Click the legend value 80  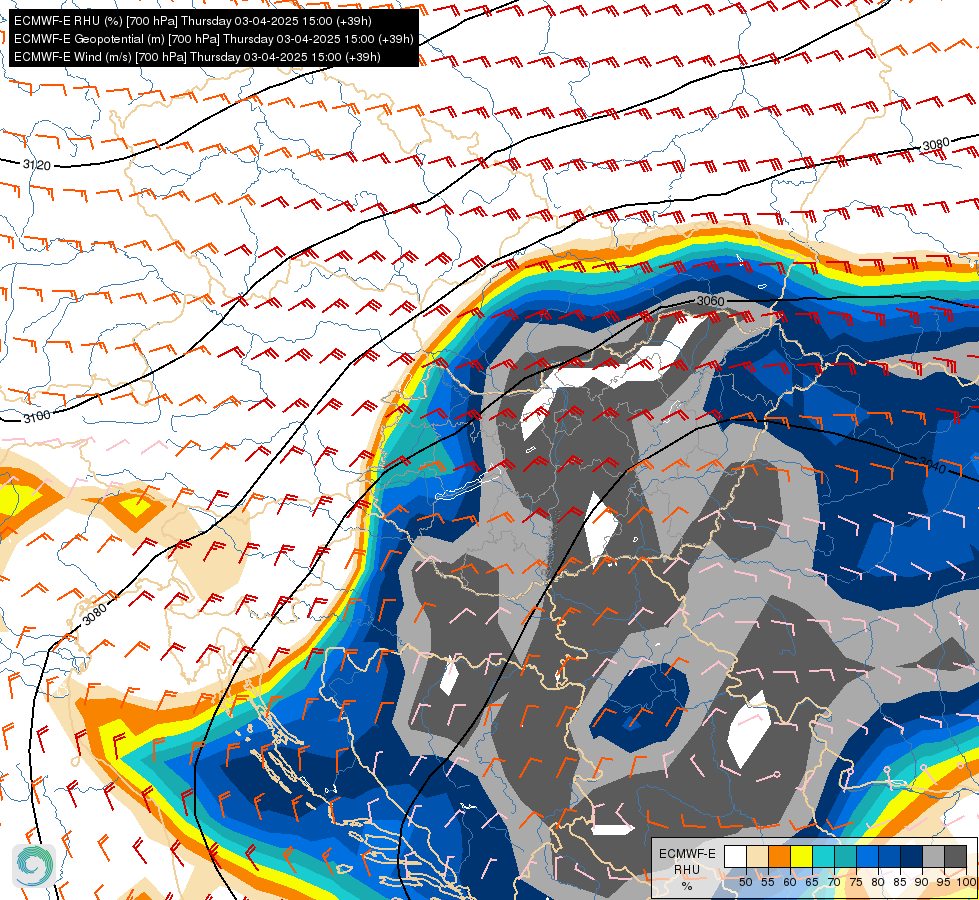(878, 883)
